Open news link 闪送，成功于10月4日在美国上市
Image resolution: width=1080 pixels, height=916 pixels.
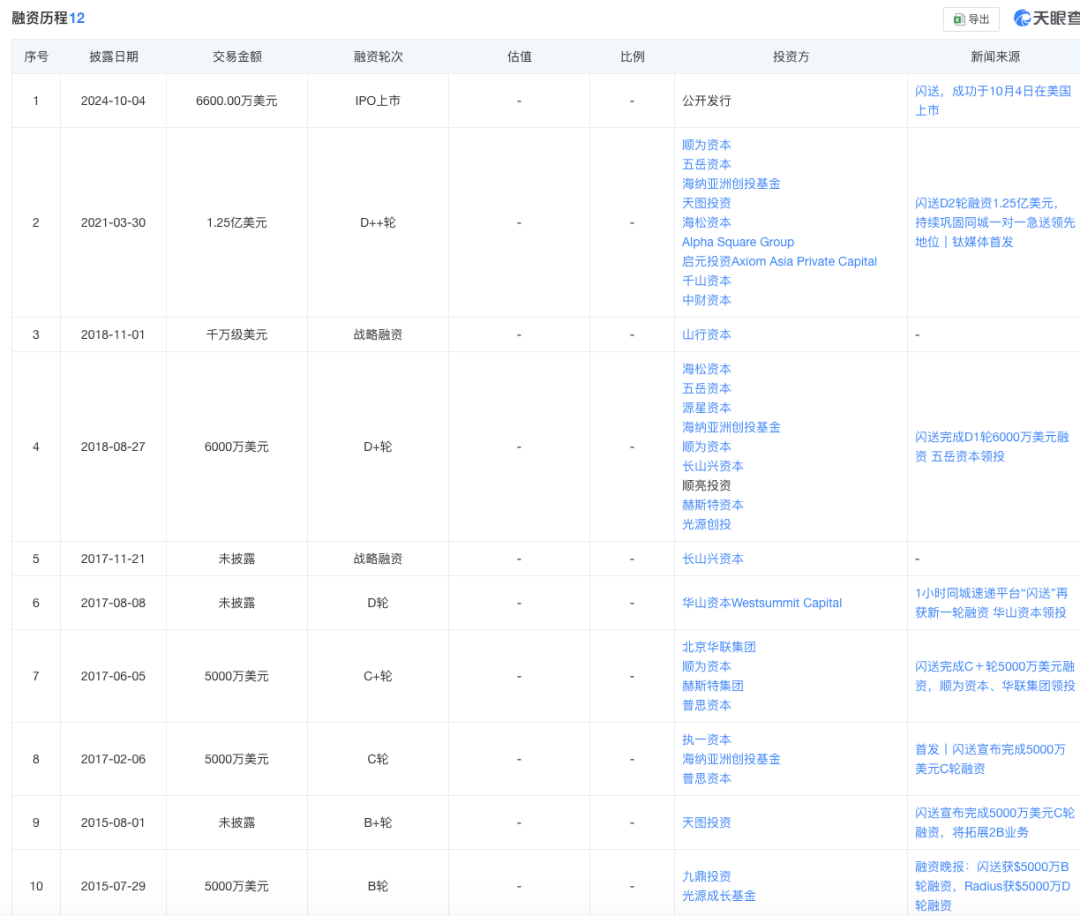click(993, 101)
